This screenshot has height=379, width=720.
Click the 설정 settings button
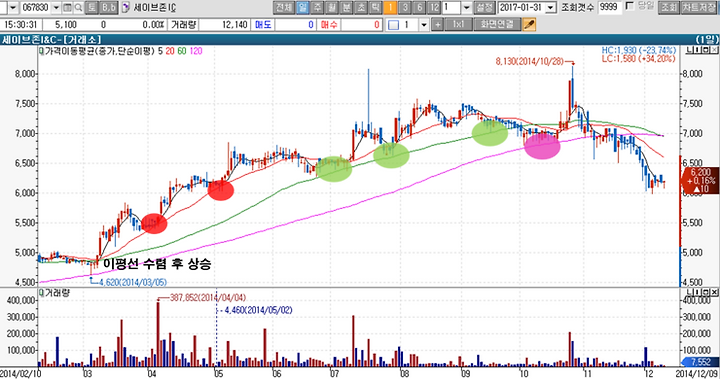click(x=484, y=7)
